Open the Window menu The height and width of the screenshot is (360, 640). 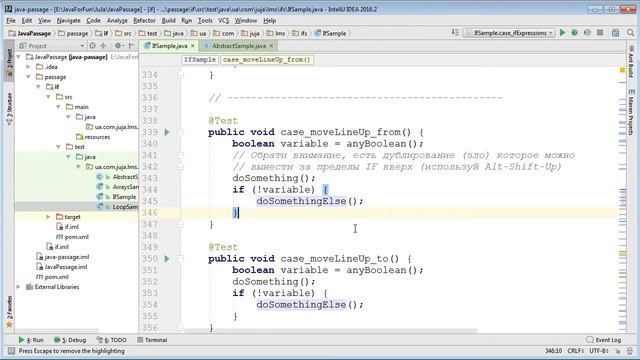[246, 20]
